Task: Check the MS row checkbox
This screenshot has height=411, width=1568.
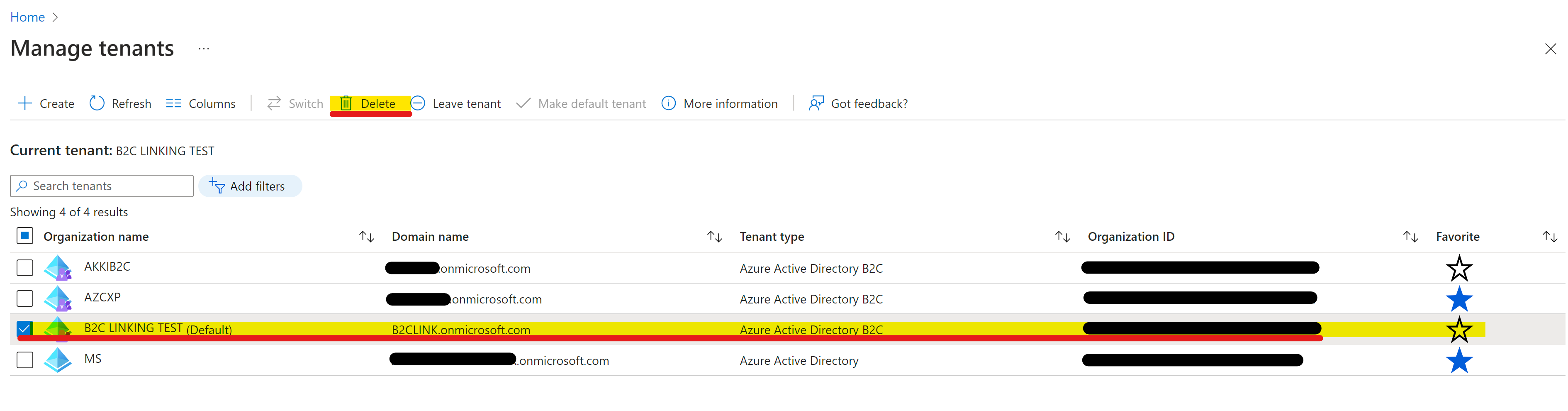Action: (25, 360)
